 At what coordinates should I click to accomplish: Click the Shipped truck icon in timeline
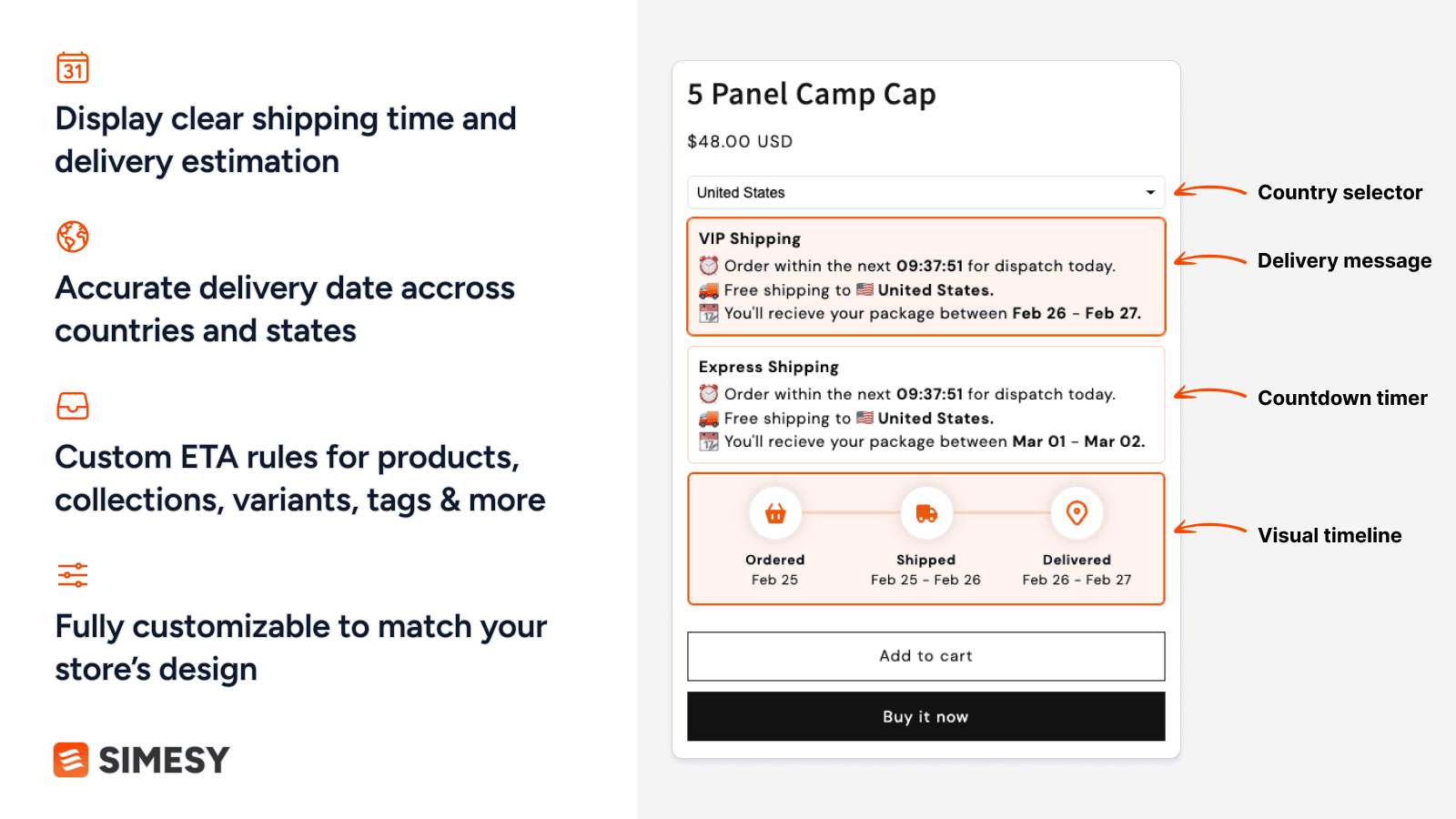click(926, 513)
